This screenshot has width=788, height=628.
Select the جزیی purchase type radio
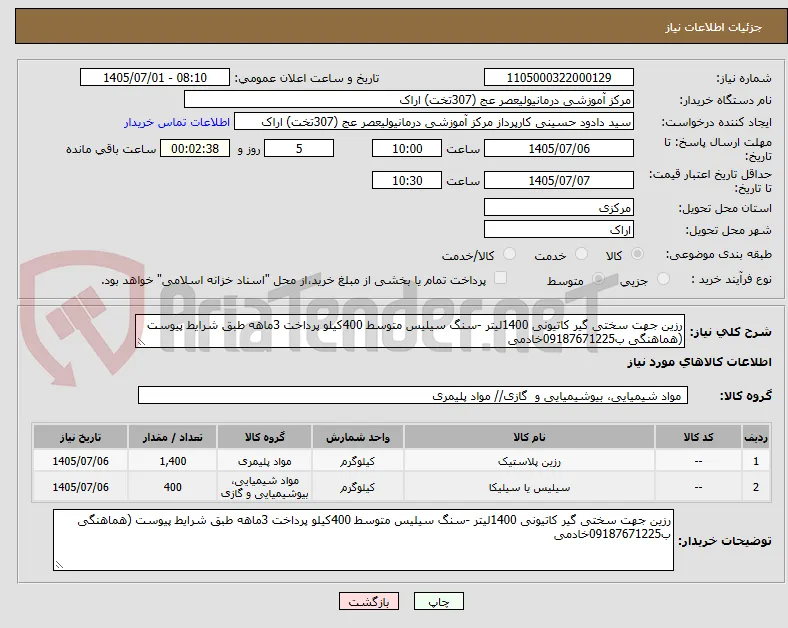pyautogui.click(x=663, y=279)
